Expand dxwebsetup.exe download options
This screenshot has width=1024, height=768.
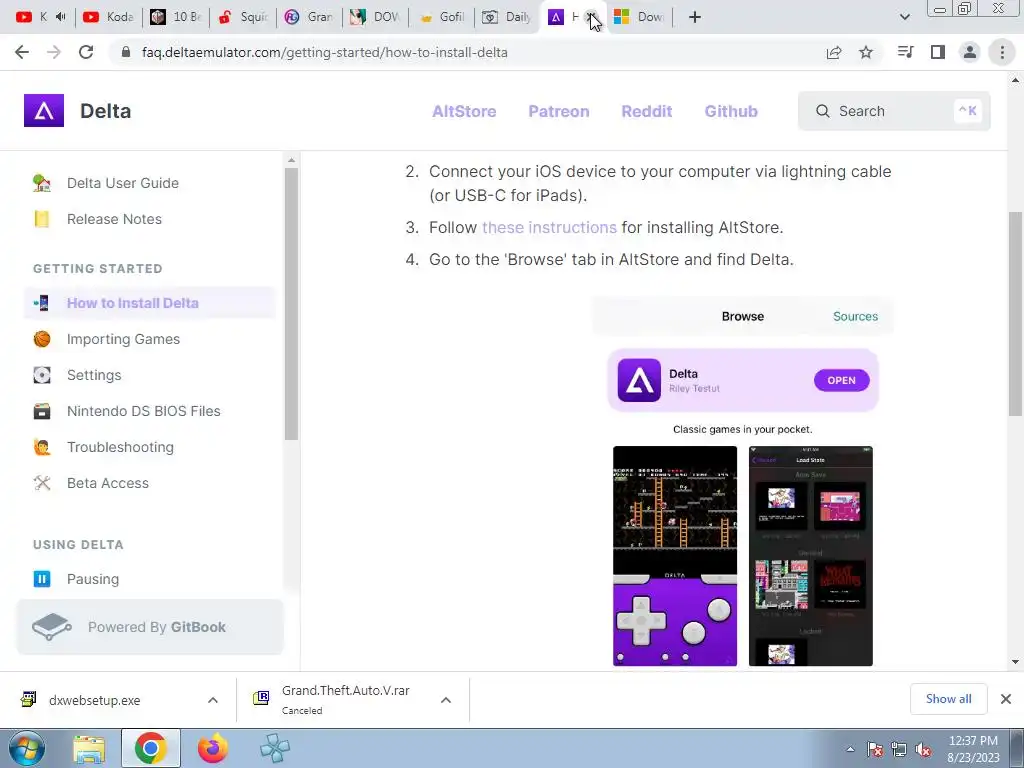[x=213, y=700]
